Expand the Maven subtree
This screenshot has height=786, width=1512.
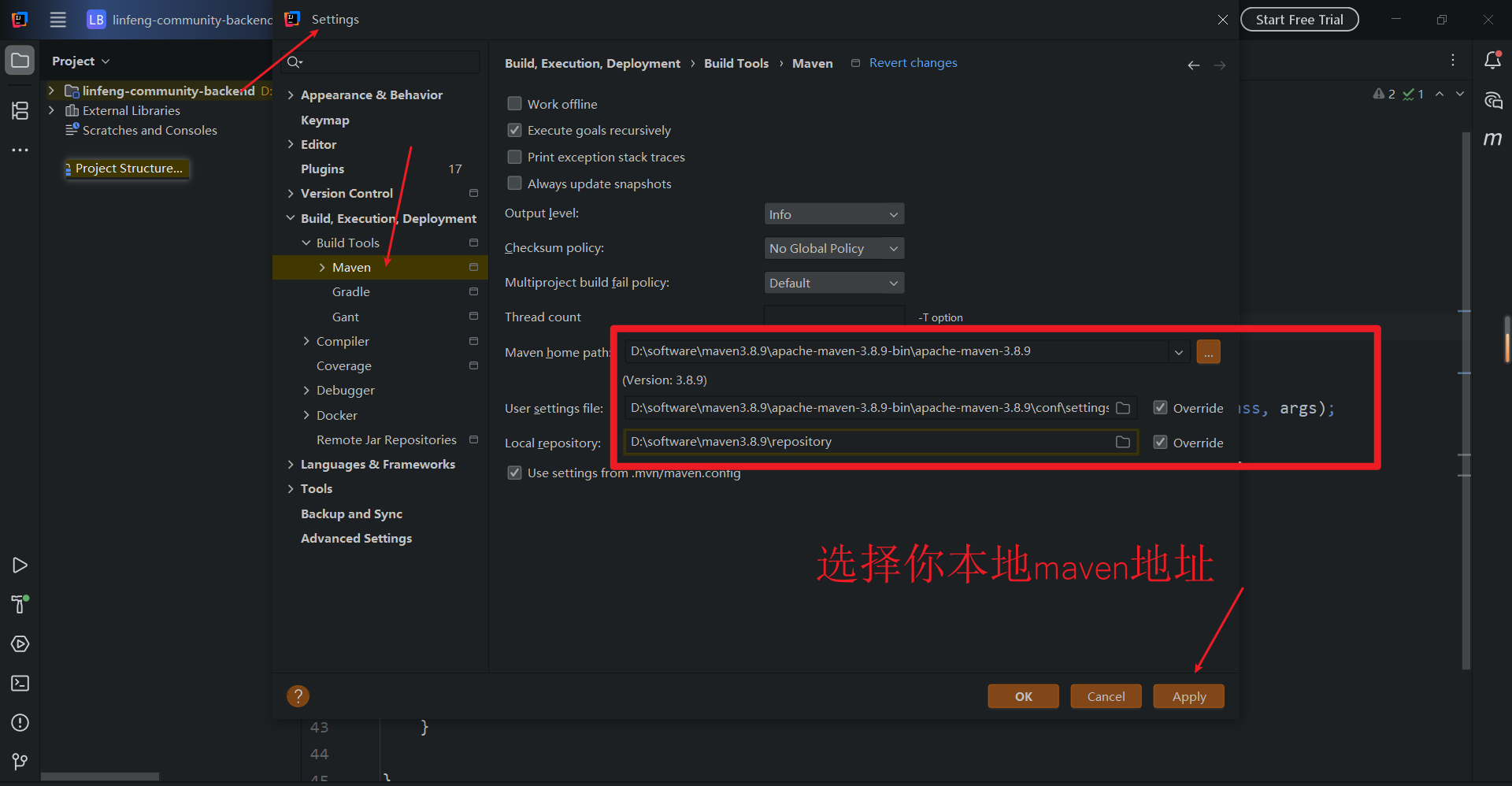(322, 268)
